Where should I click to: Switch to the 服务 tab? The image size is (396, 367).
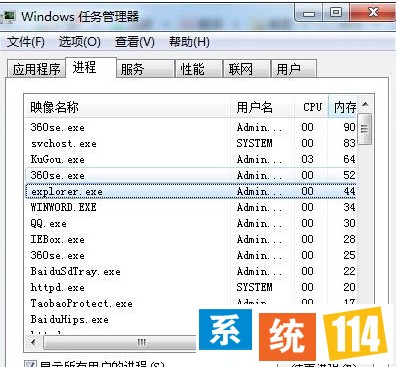[x=145, y=69]
